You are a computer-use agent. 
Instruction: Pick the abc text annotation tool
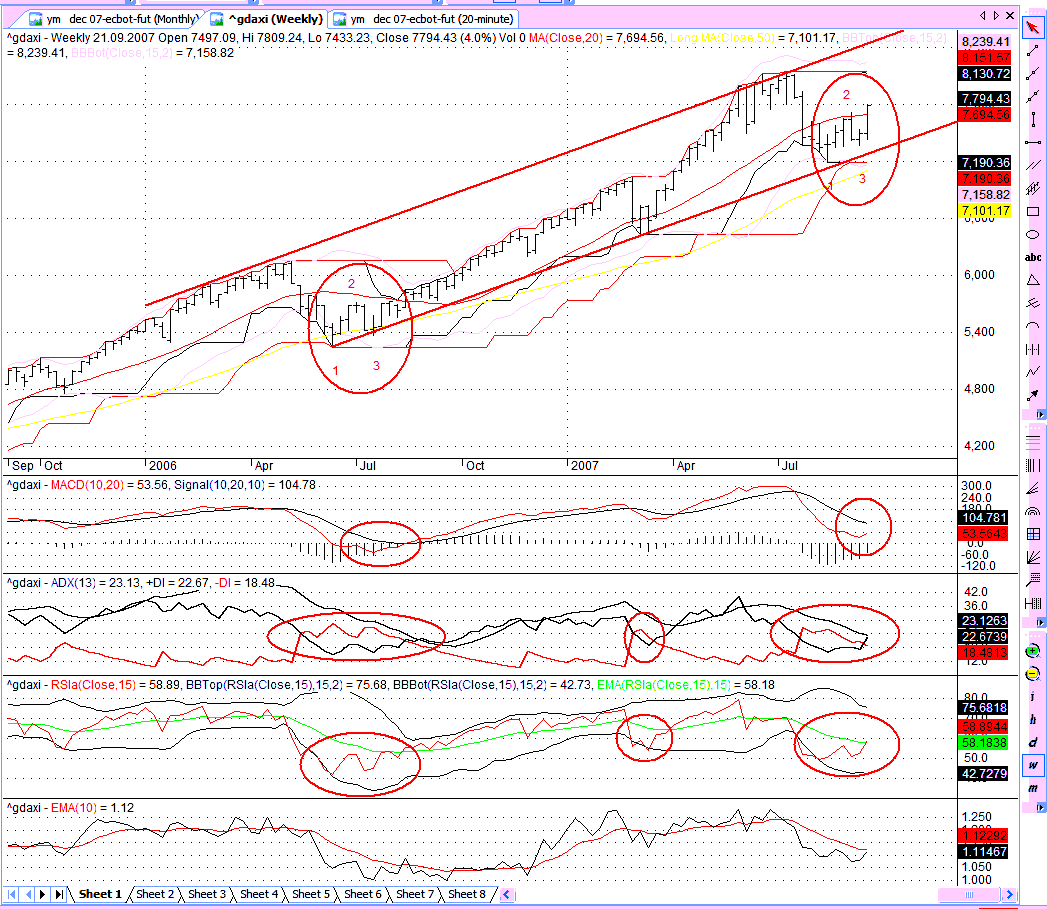(1032, 257)
